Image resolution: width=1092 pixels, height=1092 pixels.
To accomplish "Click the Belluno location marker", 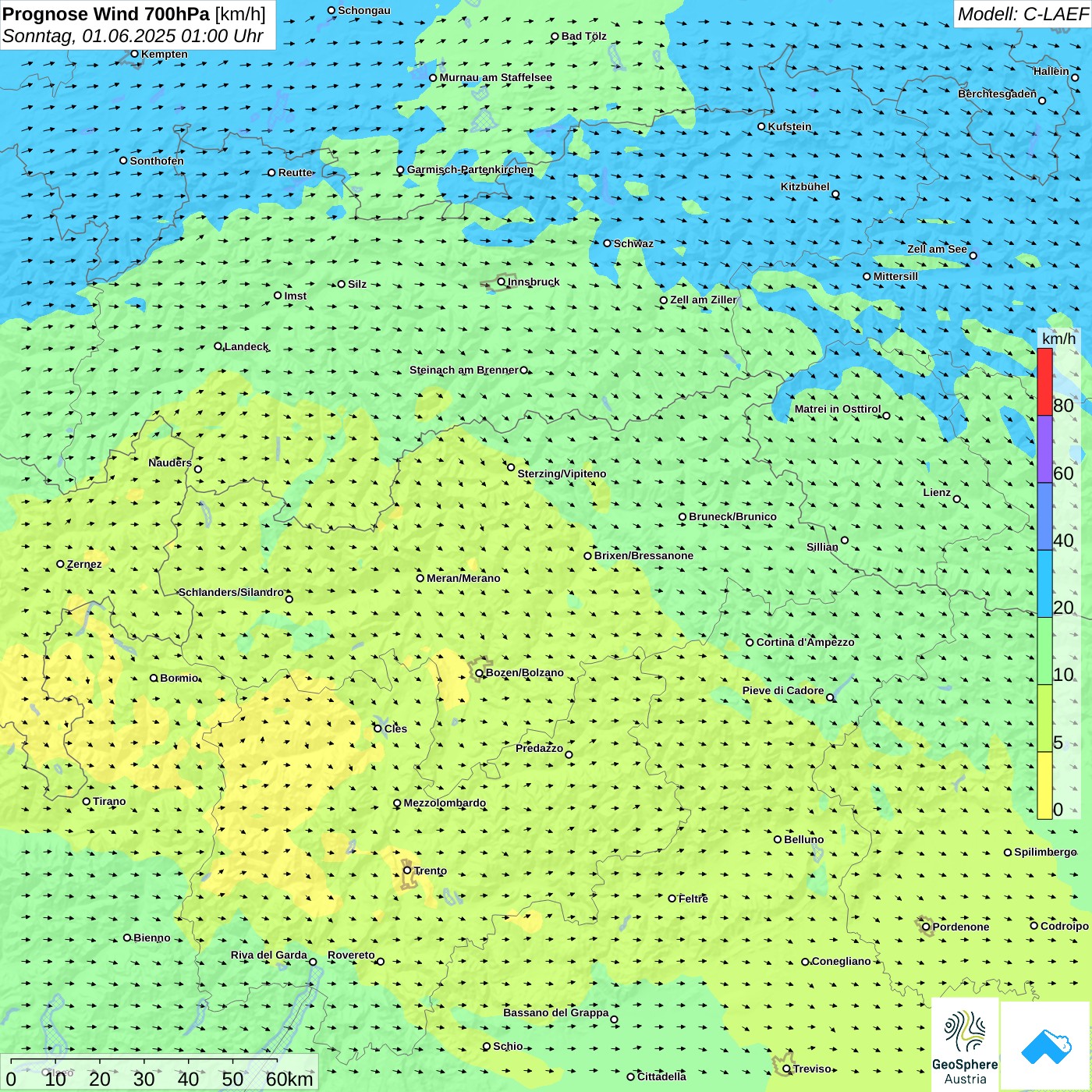I will click(x=778, y=839).
